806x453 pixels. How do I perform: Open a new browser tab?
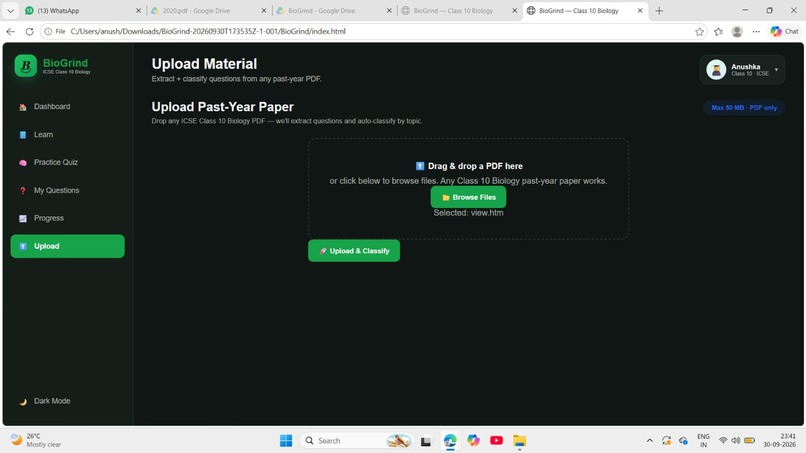659,10
